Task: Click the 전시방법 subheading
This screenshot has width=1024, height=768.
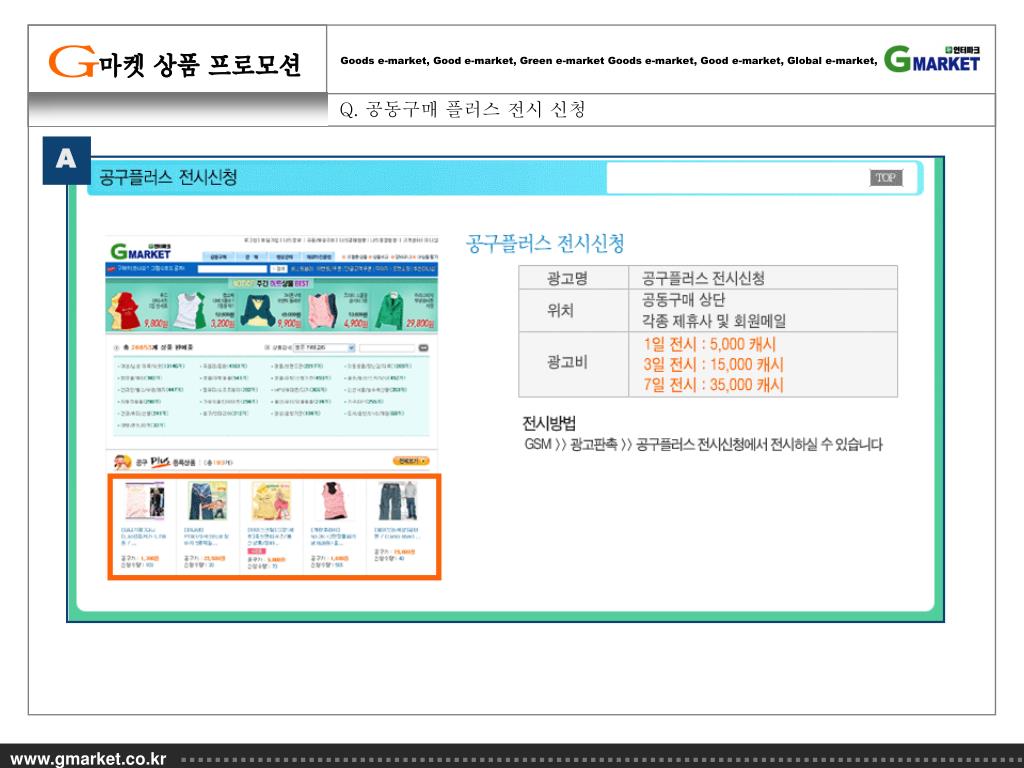Action: point(549,423)
